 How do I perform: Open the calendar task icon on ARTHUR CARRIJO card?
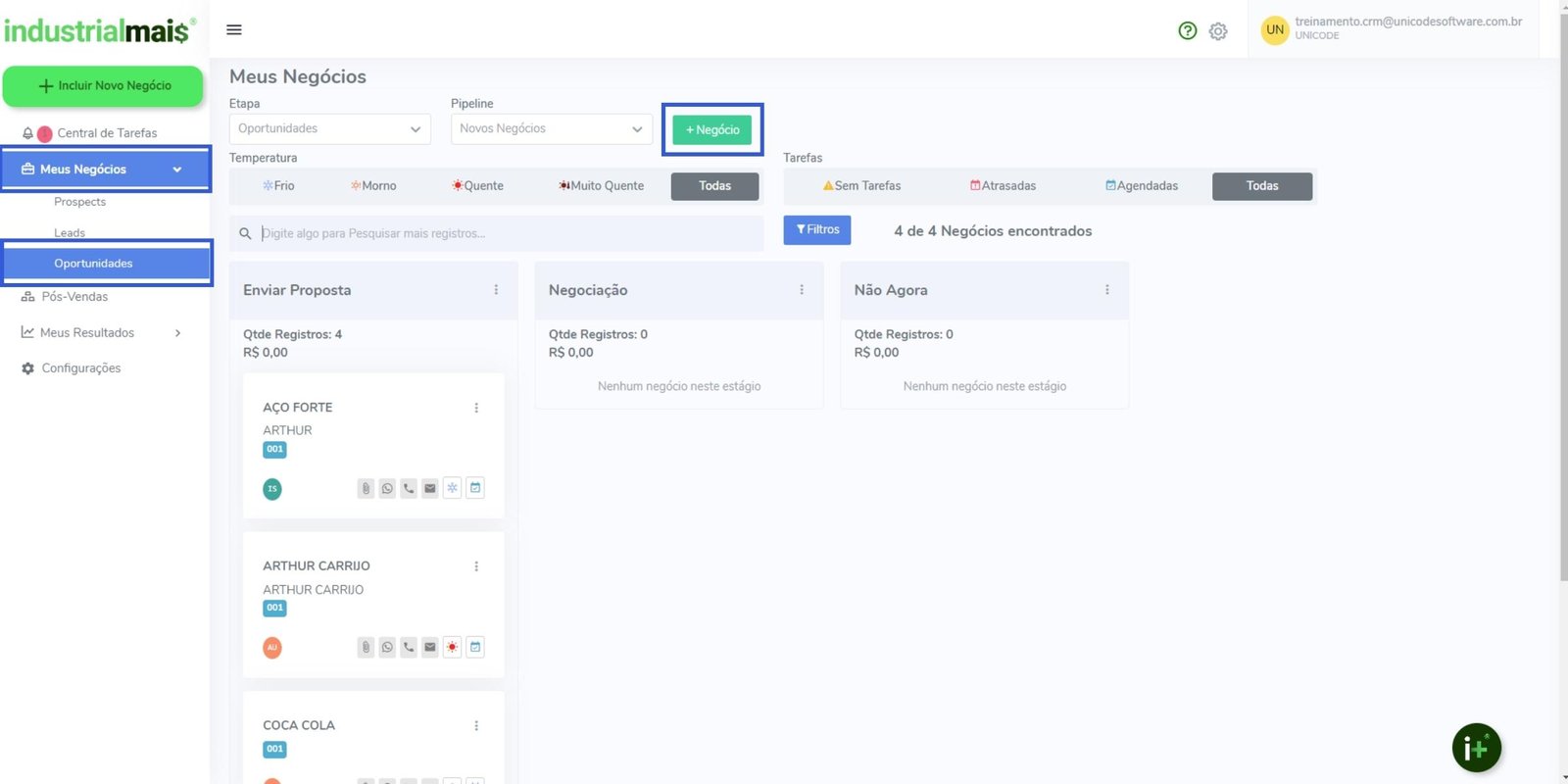tap(475, 647)
